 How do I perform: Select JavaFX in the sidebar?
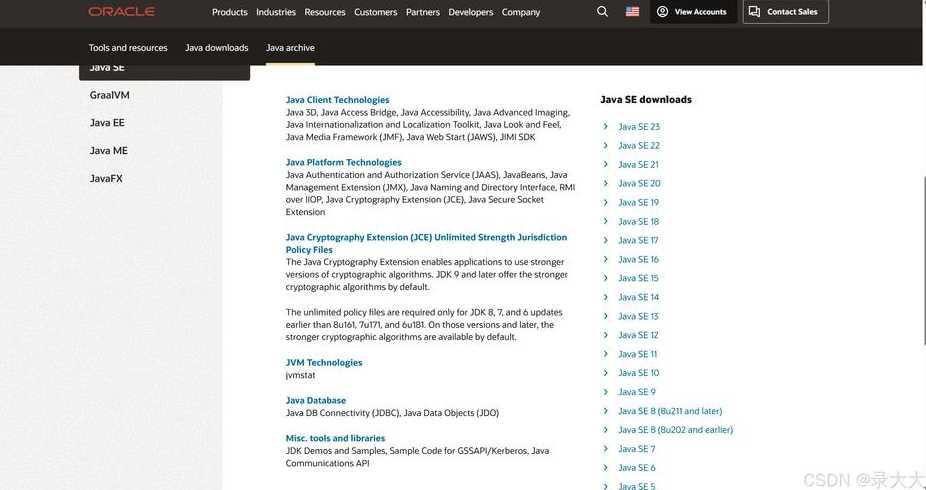coord(106,178)
